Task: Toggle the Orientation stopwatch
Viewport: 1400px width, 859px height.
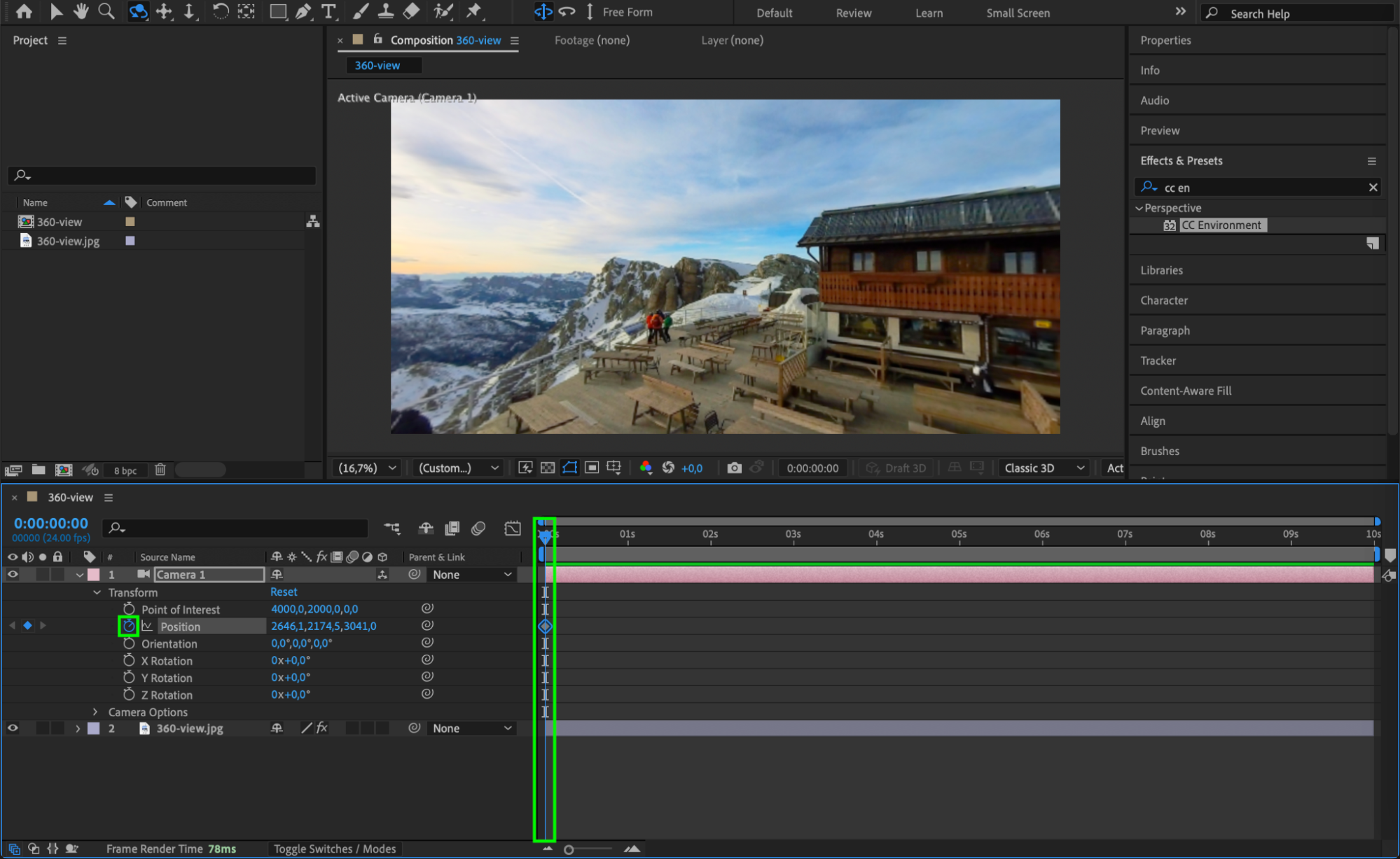Action: (129, 643)
